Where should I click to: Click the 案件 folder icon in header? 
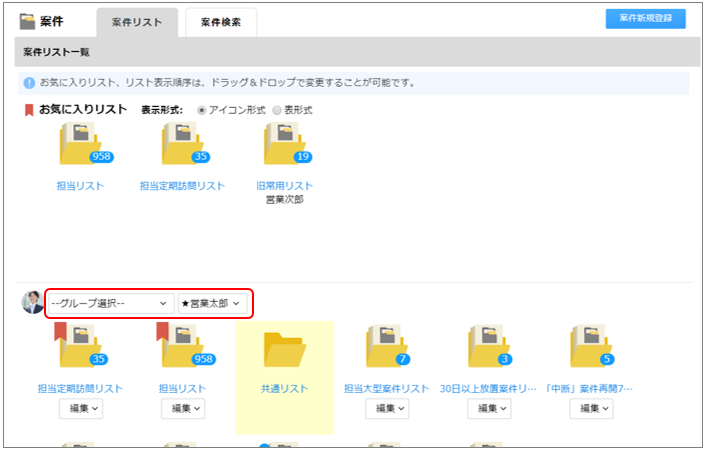tap(27, 21)
